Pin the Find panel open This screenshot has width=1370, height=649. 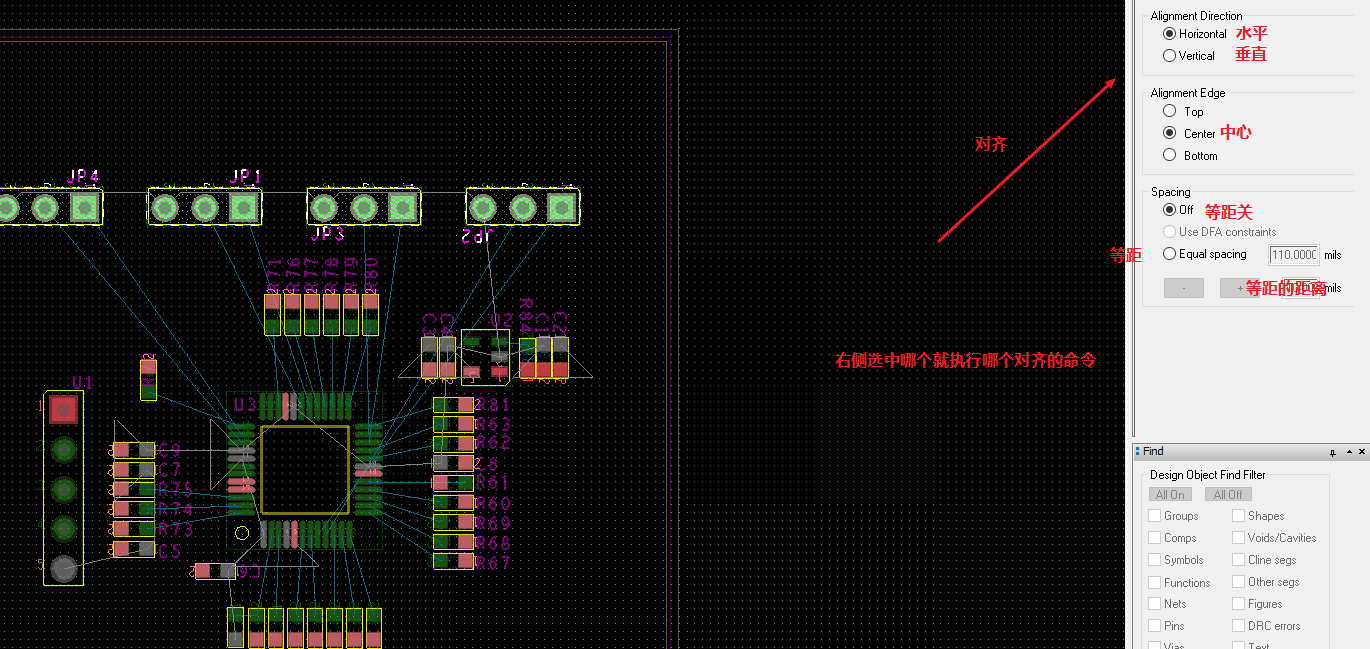tap(1332, 451)
